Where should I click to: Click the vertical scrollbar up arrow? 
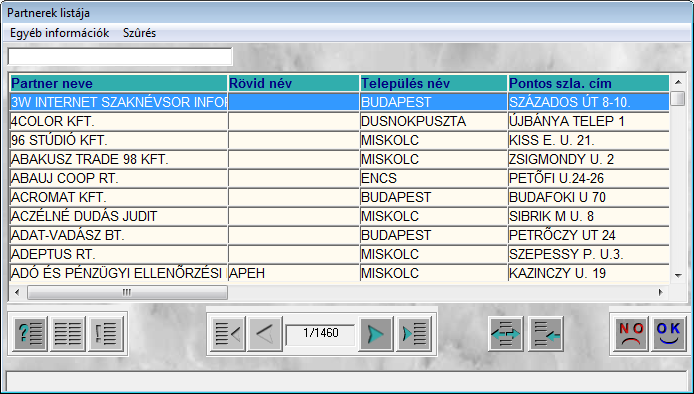(x=678, y=82)
